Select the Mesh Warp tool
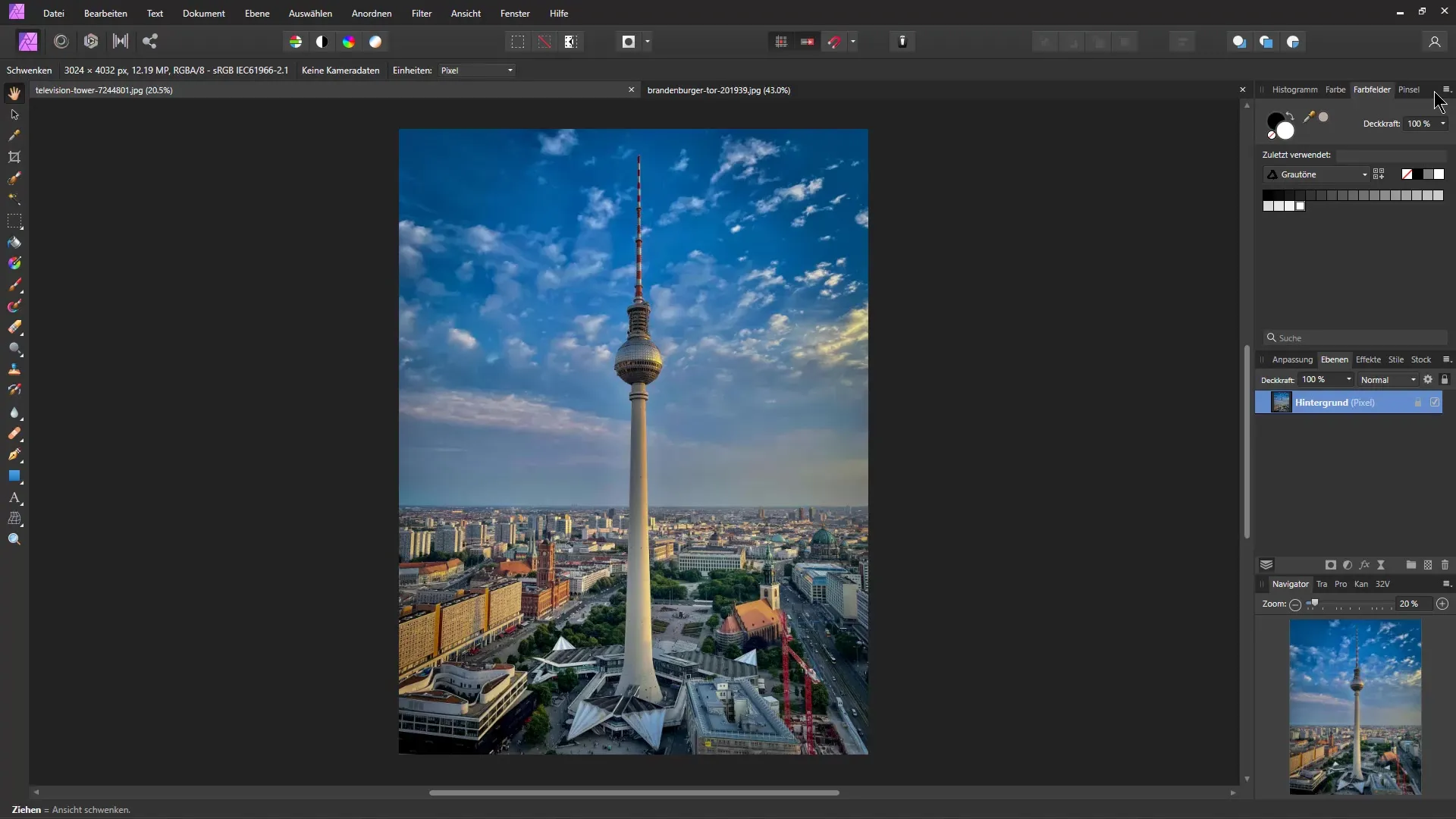This screenshot has height=819, width=1456. (x=14, y=519)
